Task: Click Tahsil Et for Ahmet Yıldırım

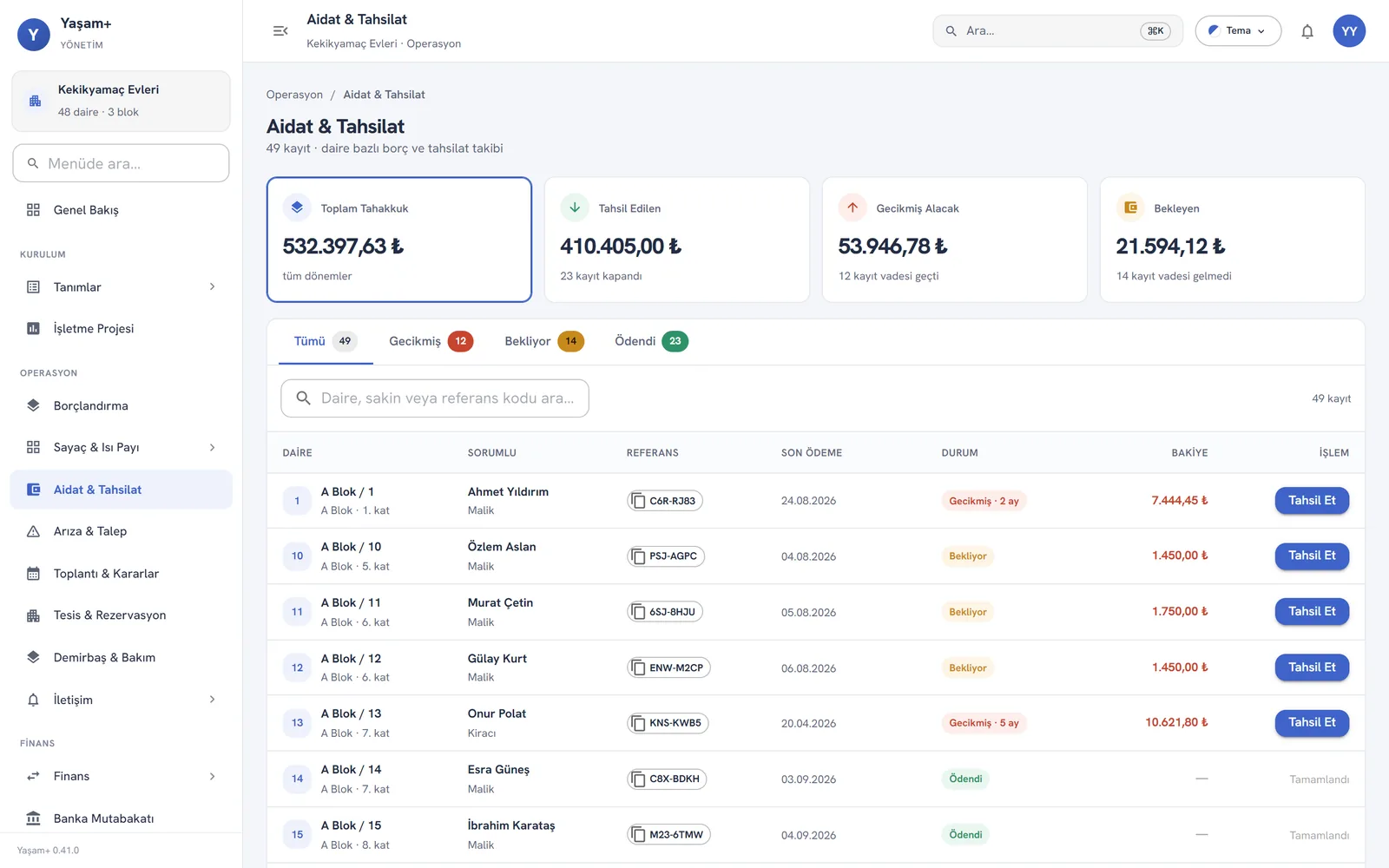Action: click(1312, 501)
